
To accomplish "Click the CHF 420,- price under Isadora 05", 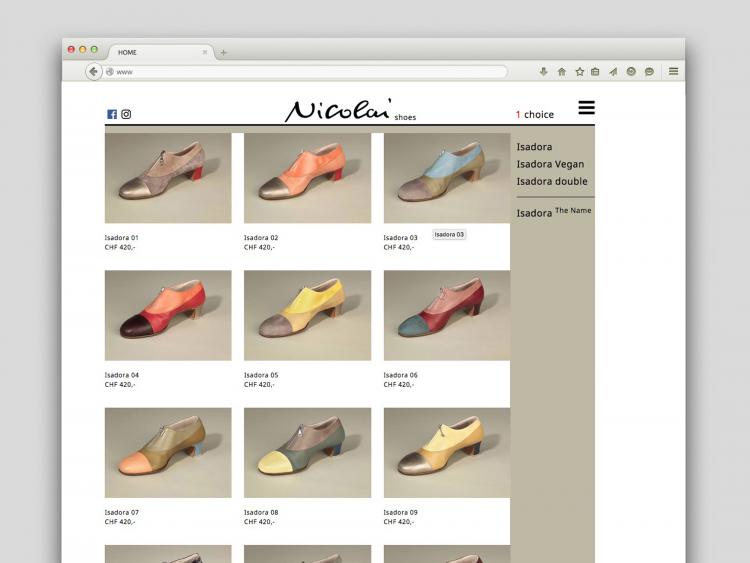I will click(259, 385).
